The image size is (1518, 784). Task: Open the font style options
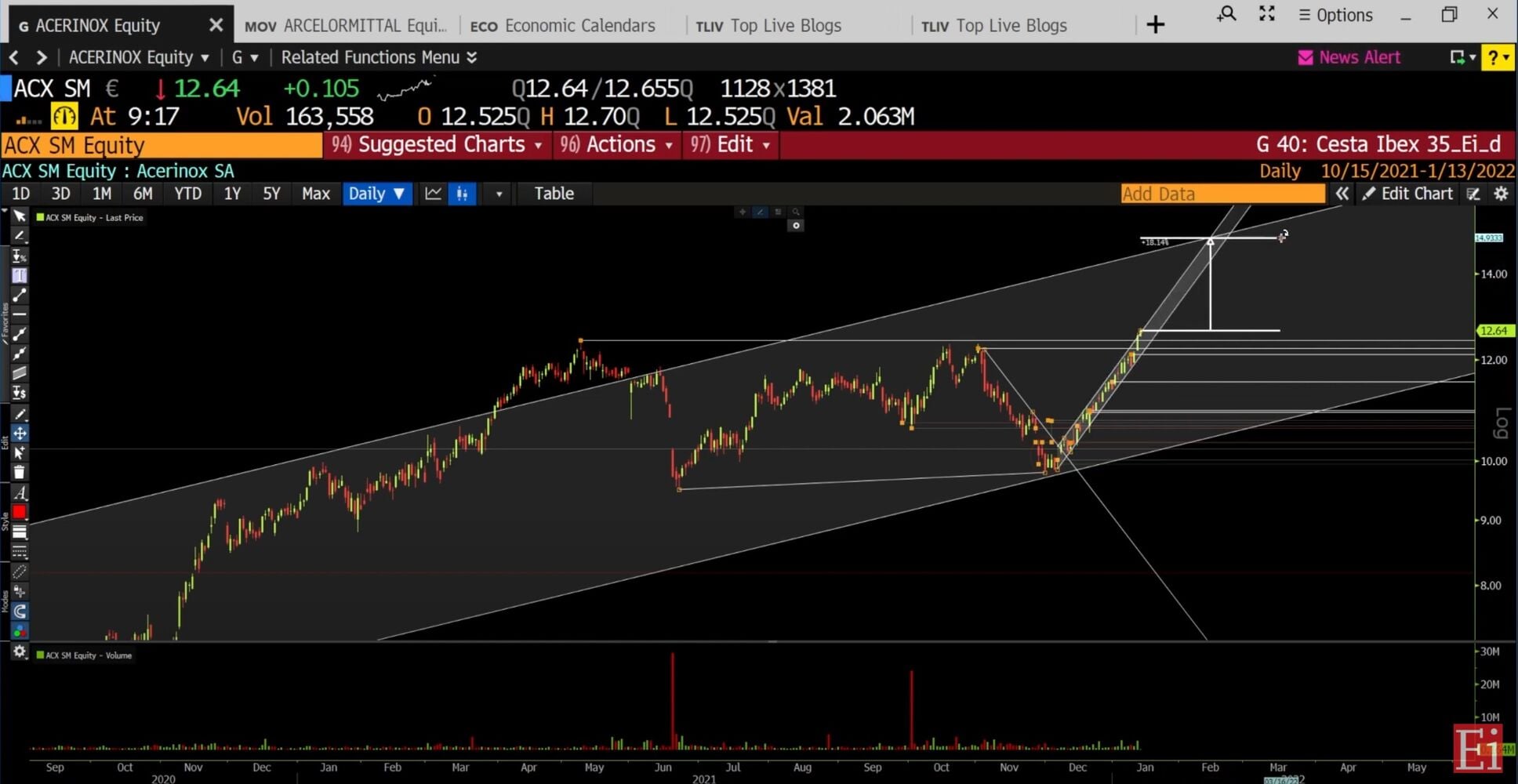pyautogui.click(x=20, y=492)
